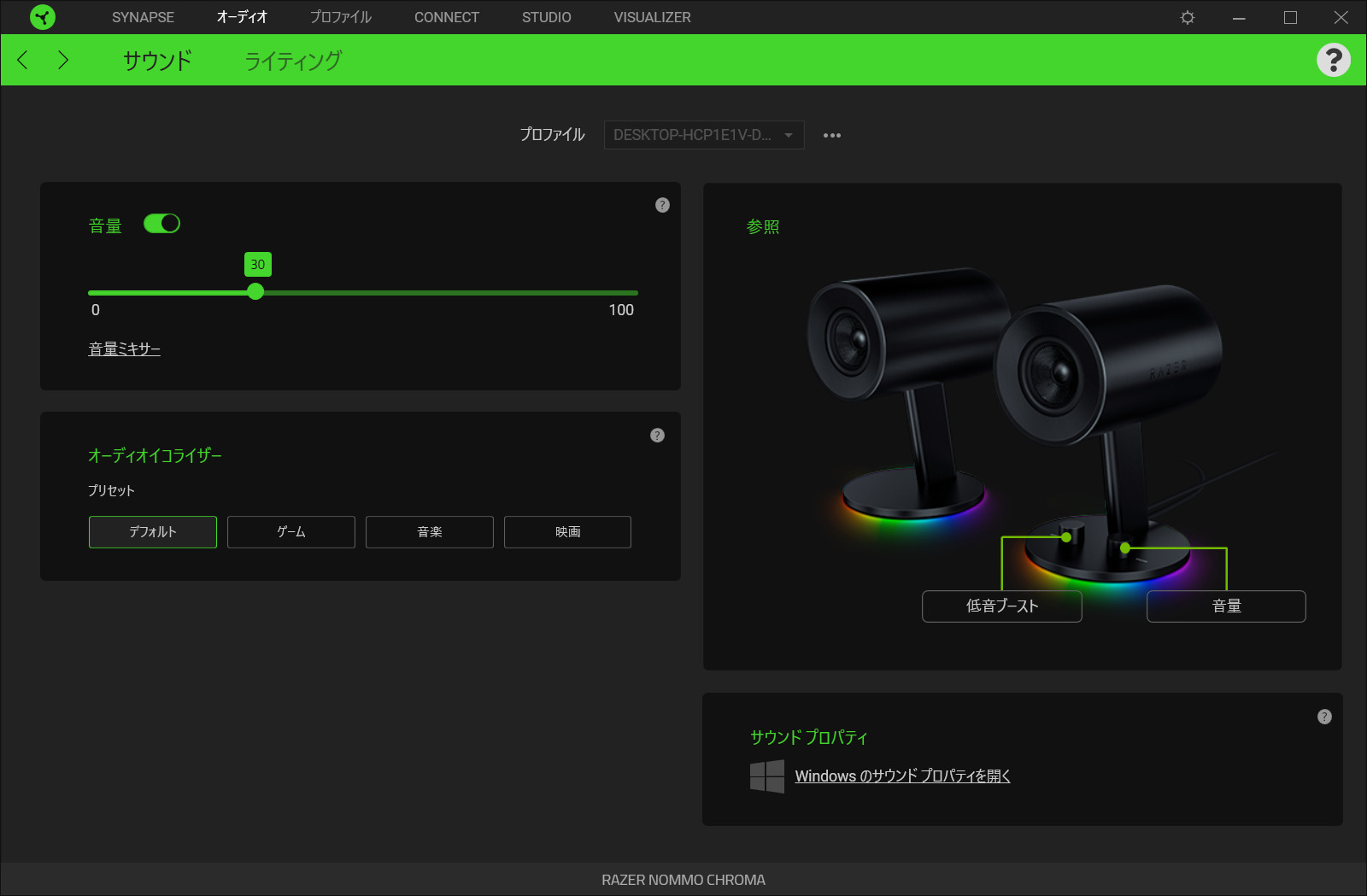
Task: Select the 映画 equalizer preset
Action: click(568, 532)
